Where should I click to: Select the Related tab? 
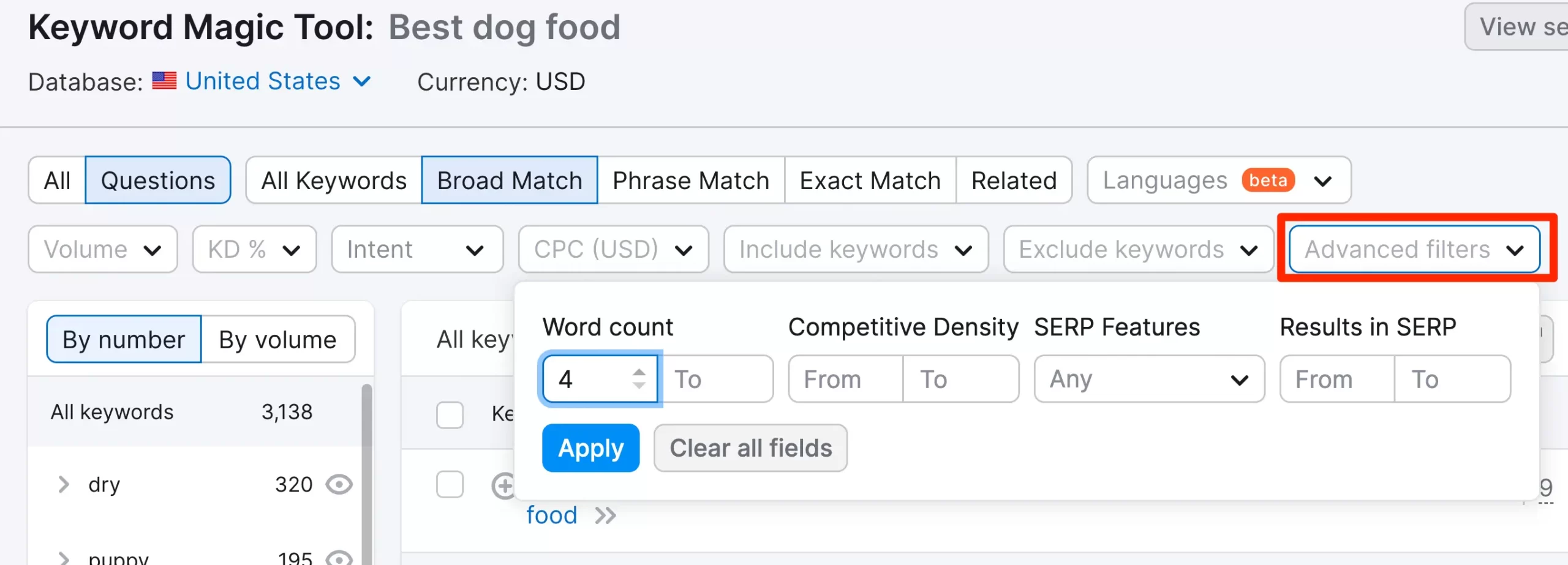pos(1014,181)
